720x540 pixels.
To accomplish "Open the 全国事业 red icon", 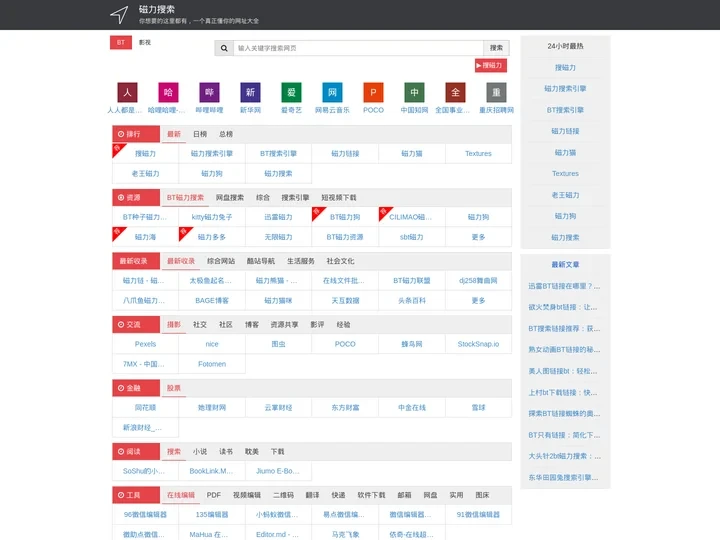I will pos(455,92).
